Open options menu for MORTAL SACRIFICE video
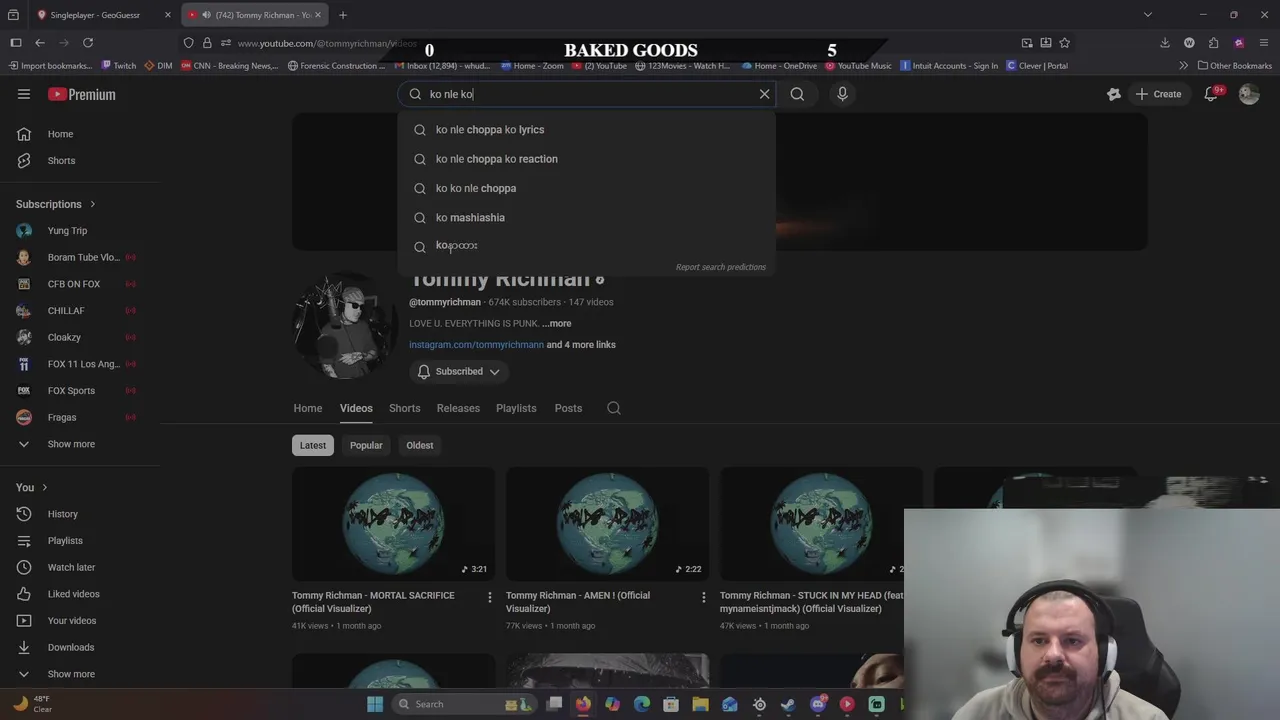 (489, 597)
